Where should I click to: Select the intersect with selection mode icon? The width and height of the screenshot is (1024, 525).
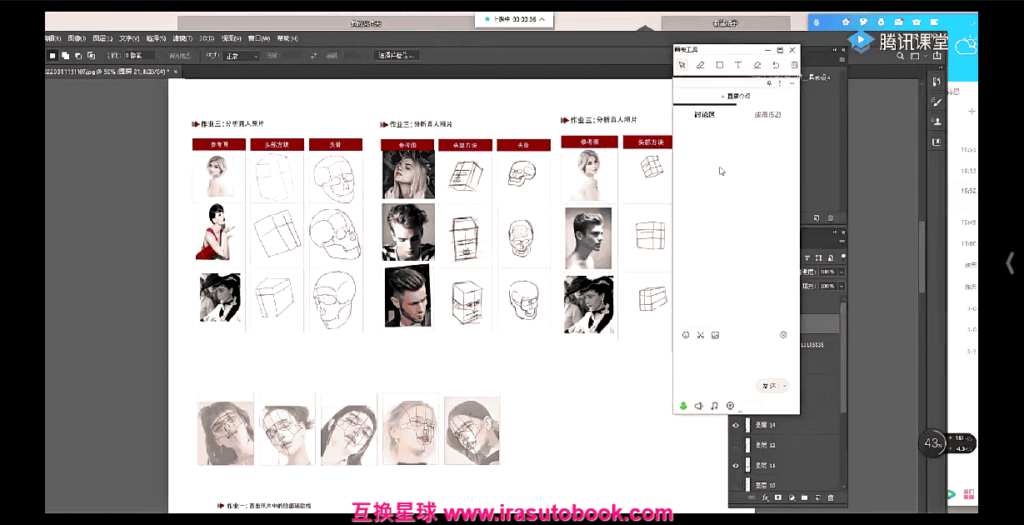click(x=91, y=56)
